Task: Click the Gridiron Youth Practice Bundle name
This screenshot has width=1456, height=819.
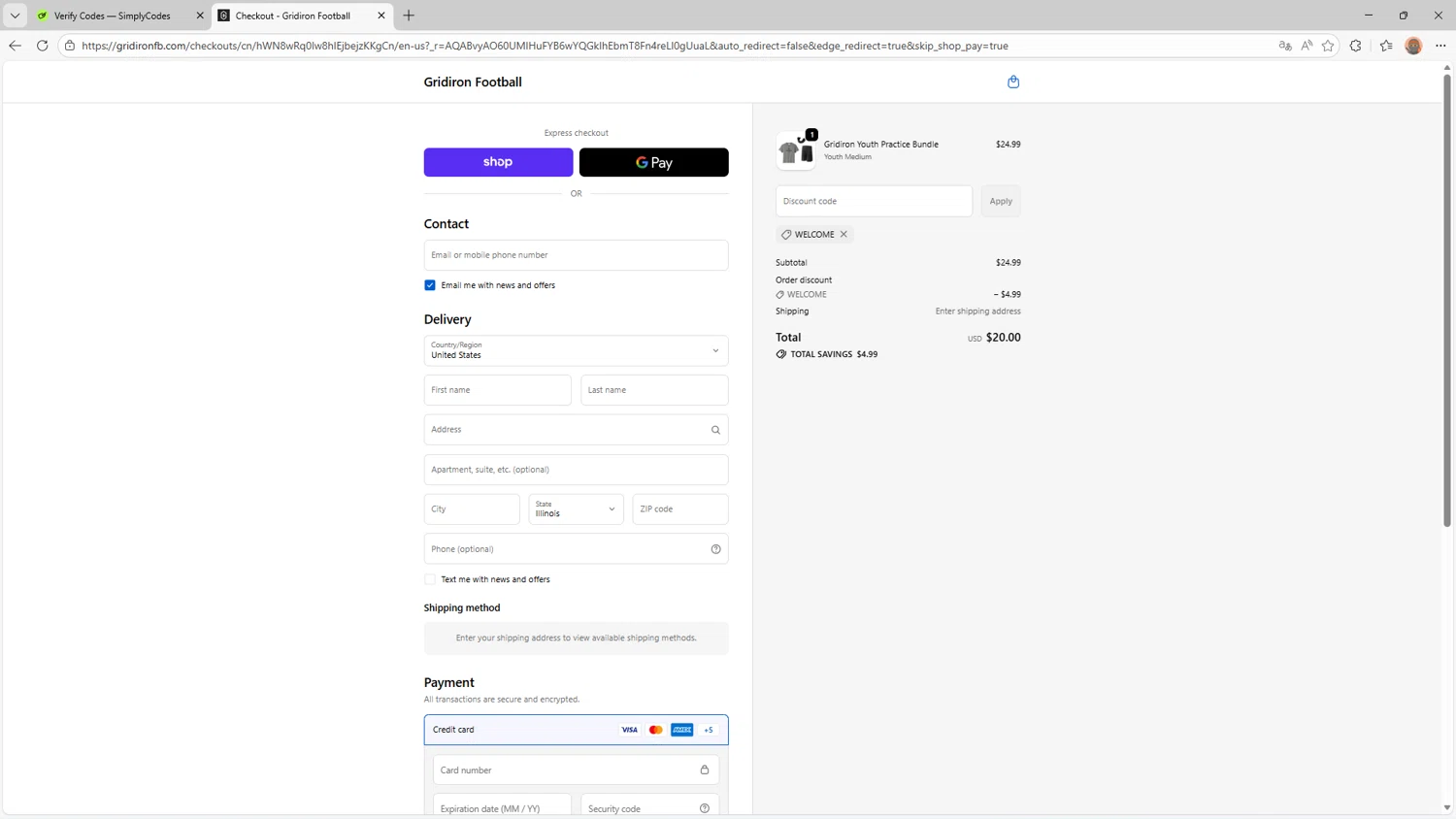Action: [881, 144]
